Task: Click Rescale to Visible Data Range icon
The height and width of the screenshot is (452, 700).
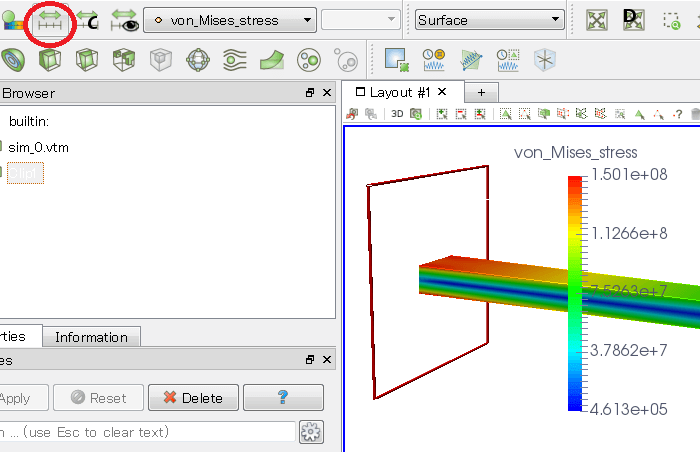Action: click(x=124, y=20)
